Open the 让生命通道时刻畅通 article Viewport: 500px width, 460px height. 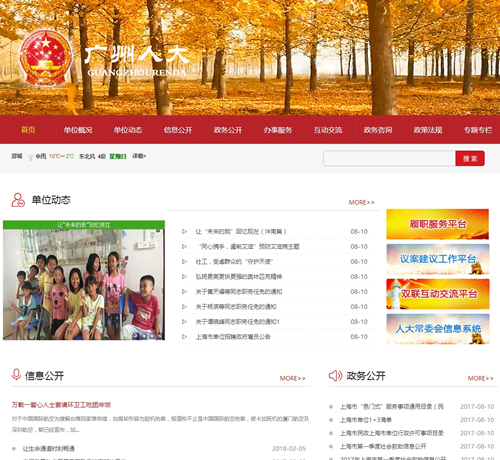[49, 449]
